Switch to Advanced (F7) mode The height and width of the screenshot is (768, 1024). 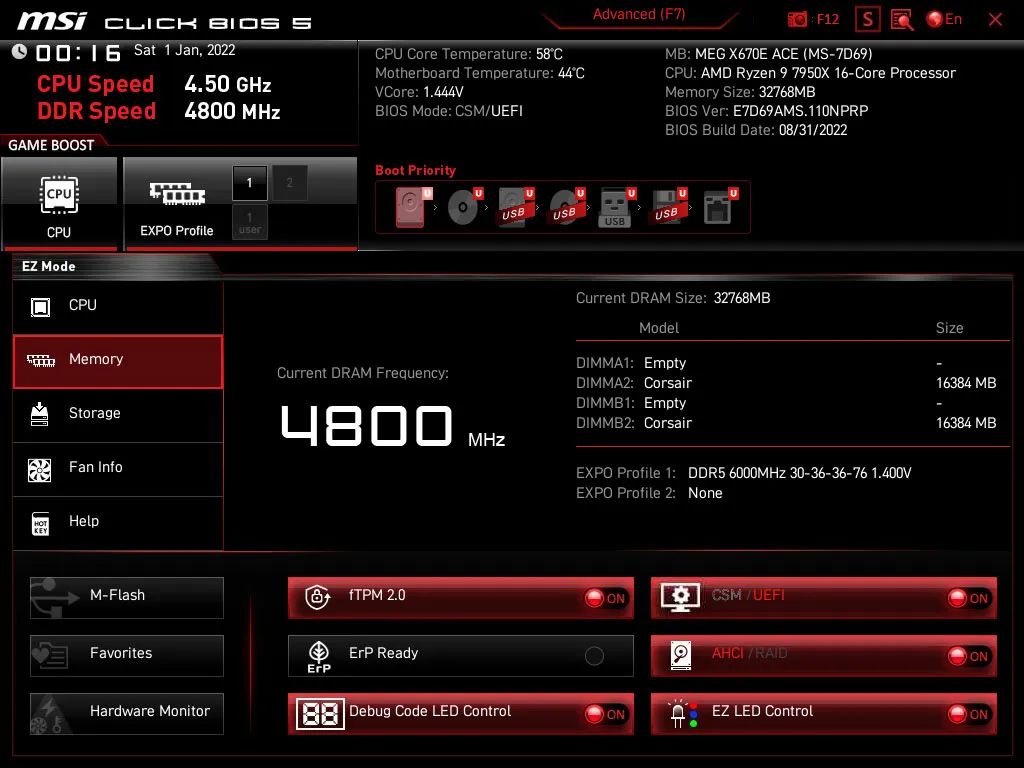click(639, 15)
